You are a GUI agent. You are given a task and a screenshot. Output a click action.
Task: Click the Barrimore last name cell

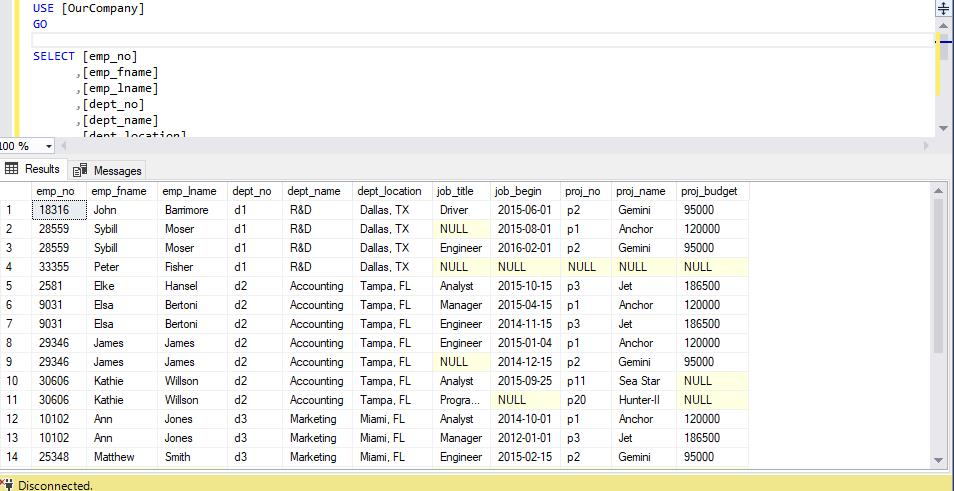192,210
